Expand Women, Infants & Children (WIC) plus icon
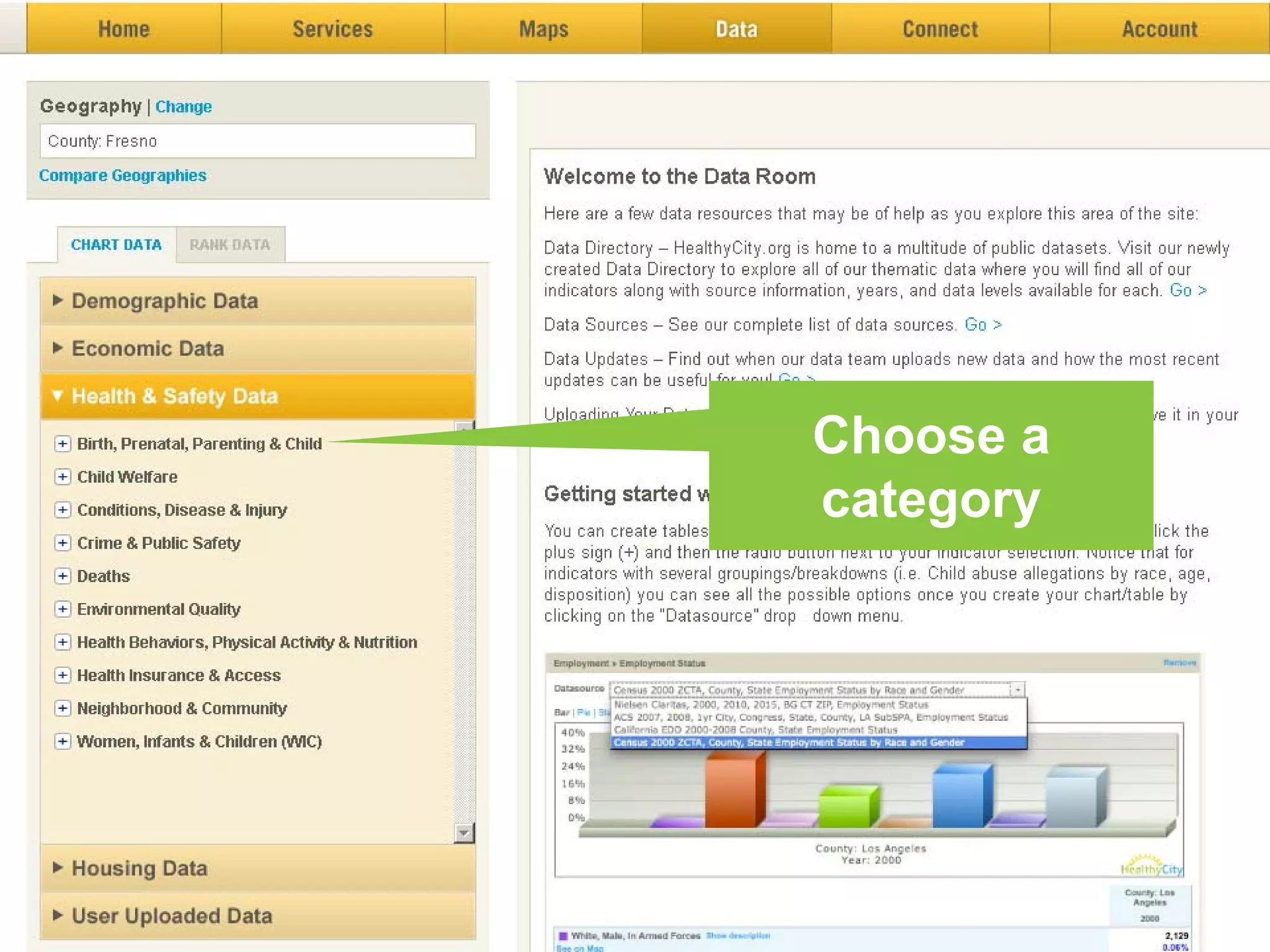This screenshot has height=952, width=1270. click(62, 741)
